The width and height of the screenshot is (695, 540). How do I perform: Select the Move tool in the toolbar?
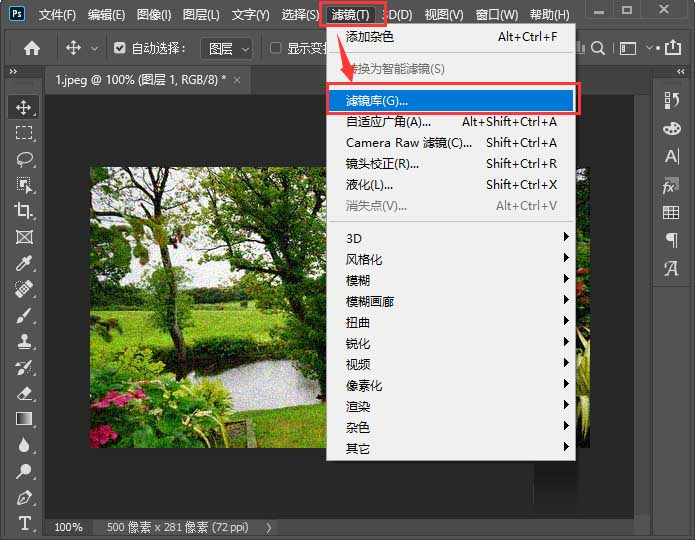tap(24, 107)
